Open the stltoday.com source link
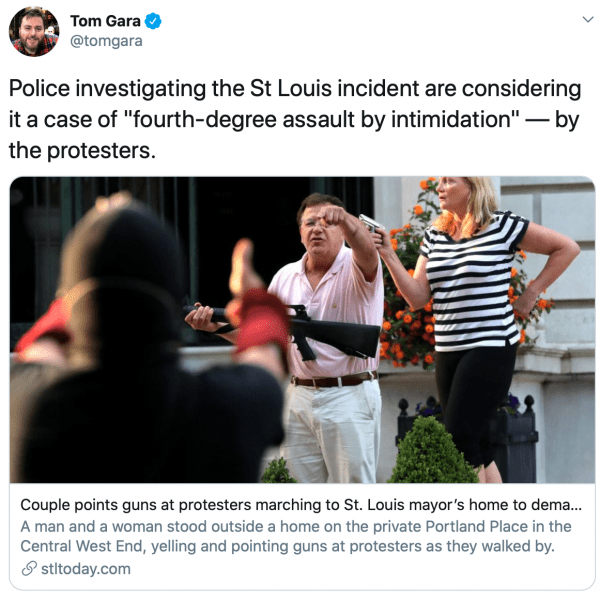The width and height of the screenshot is (600, 600). tap(86, 569)
